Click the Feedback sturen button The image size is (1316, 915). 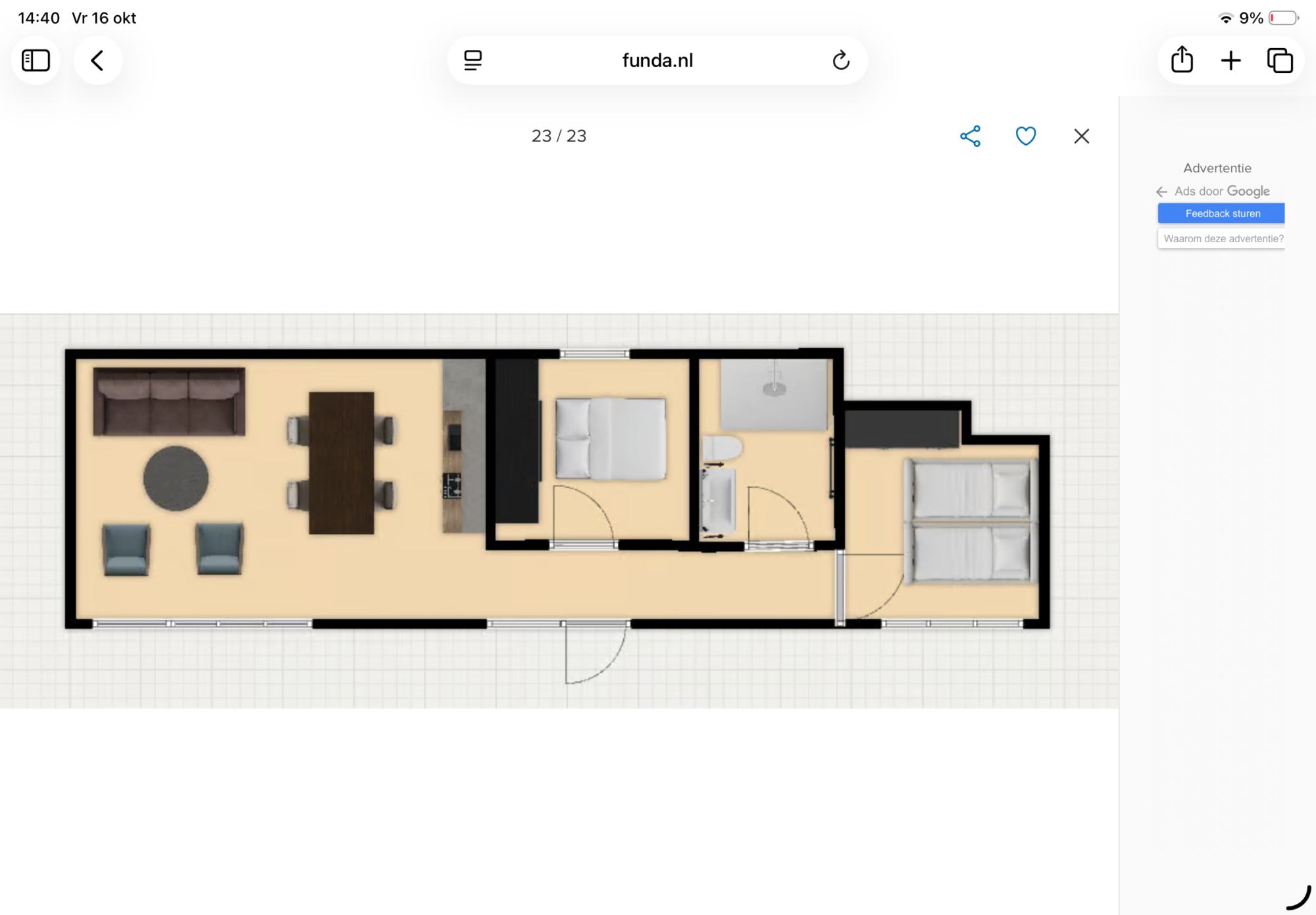click(x=1221, y=213)
